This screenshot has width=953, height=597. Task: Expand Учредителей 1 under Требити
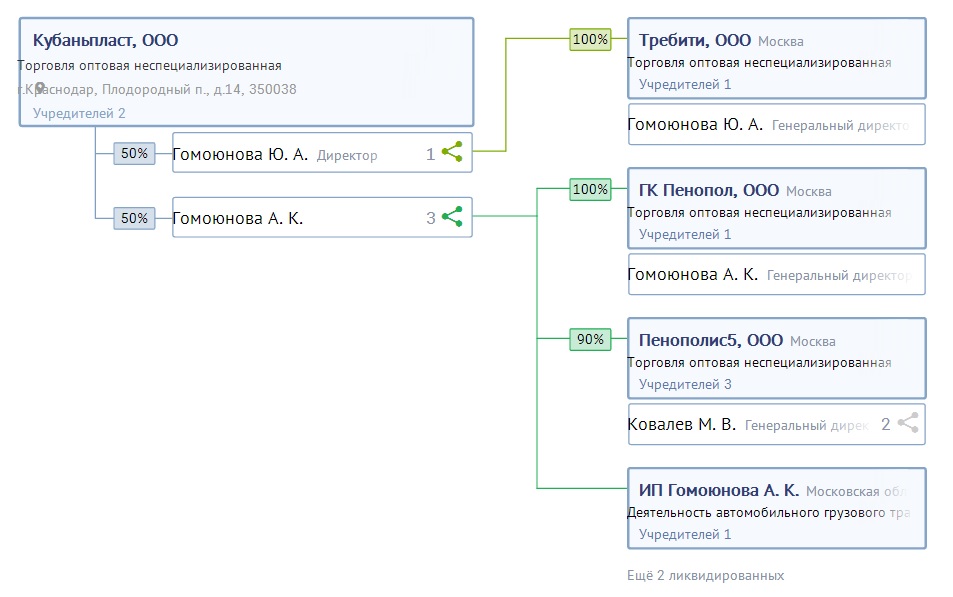[x=685, y=84]
